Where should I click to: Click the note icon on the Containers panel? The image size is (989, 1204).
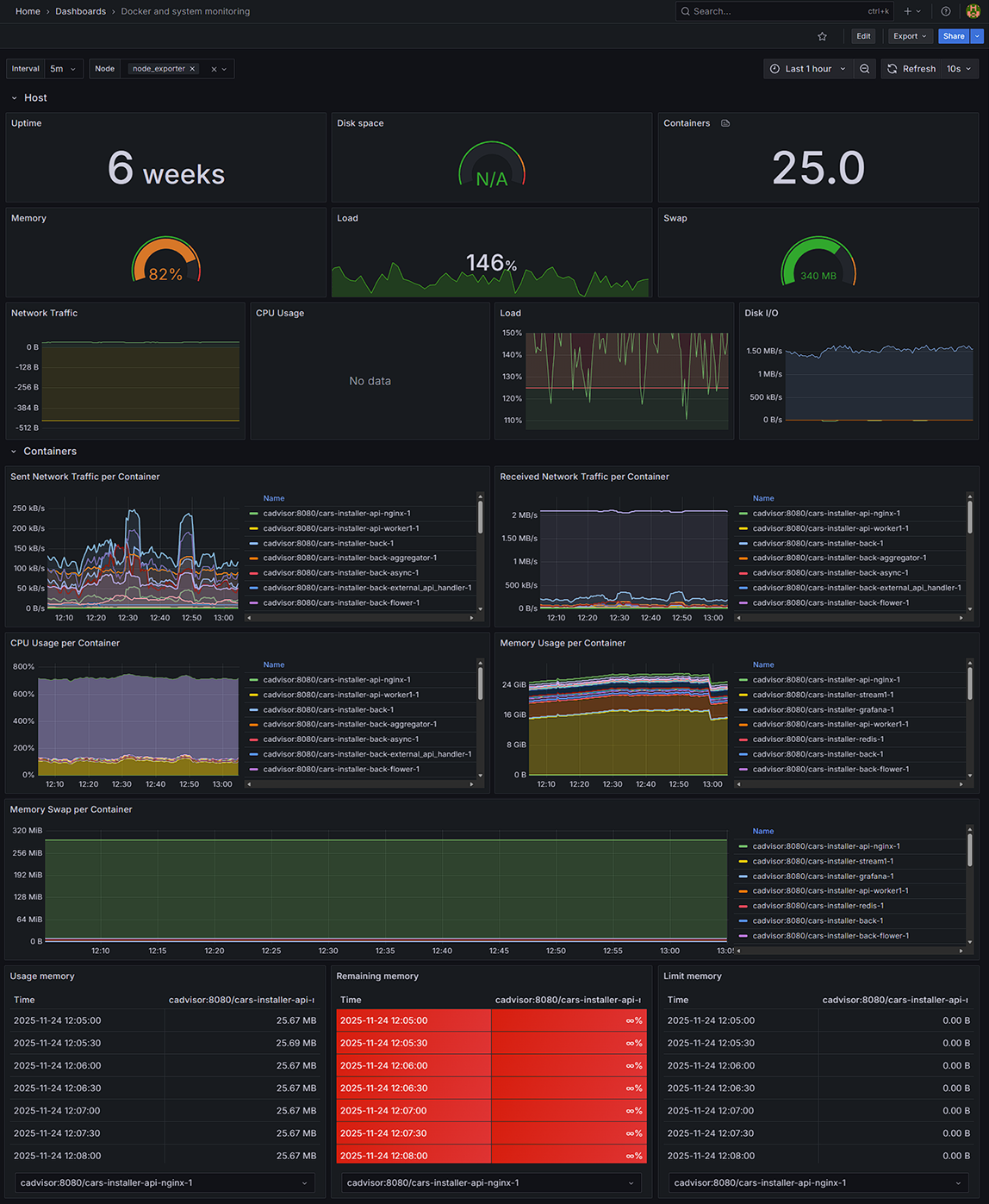(725, 123)
